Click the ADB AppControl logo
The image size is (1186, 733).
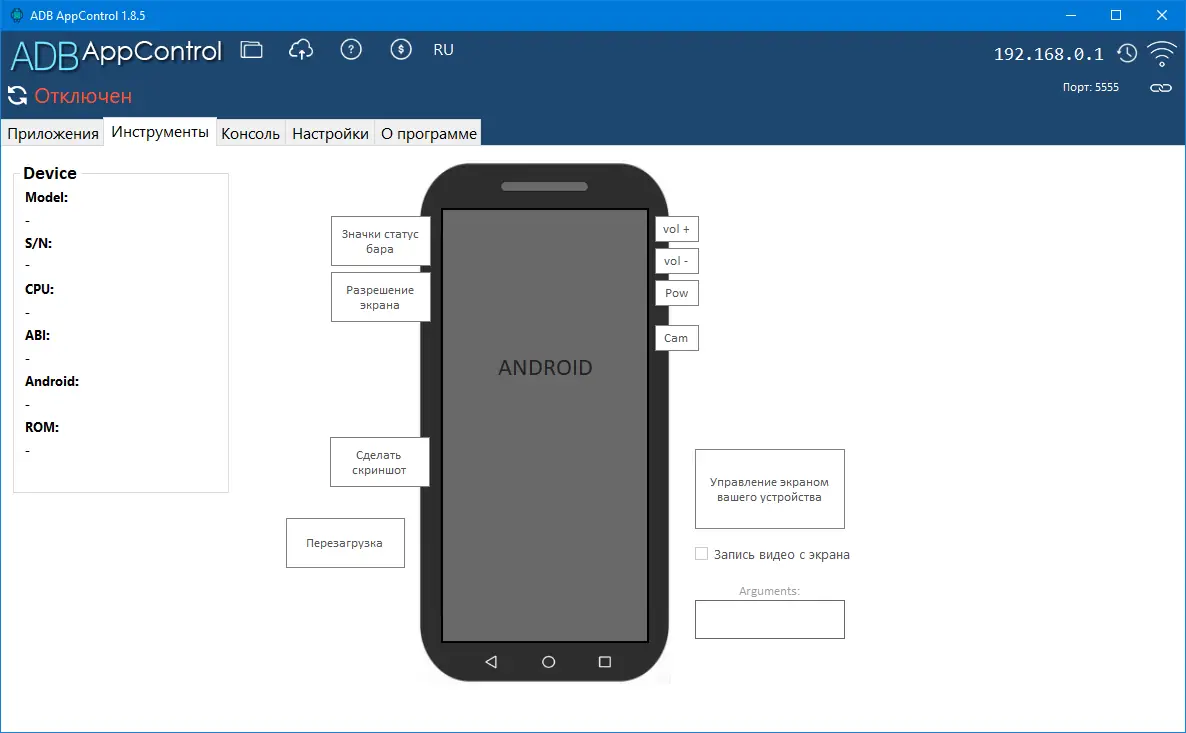pos(116,54)
